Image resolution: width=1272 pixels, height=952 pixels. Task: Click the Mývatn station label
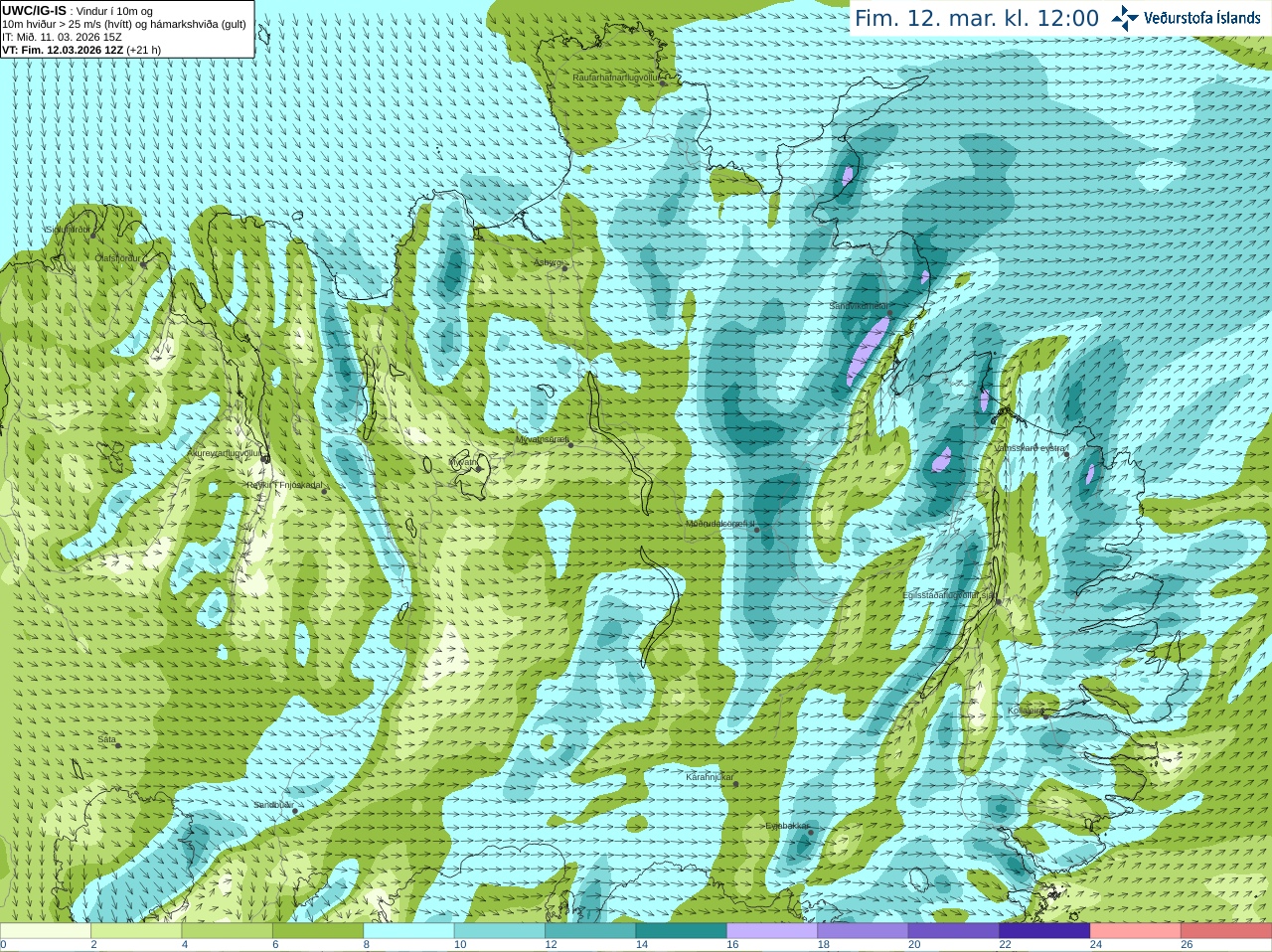point(463,462)
